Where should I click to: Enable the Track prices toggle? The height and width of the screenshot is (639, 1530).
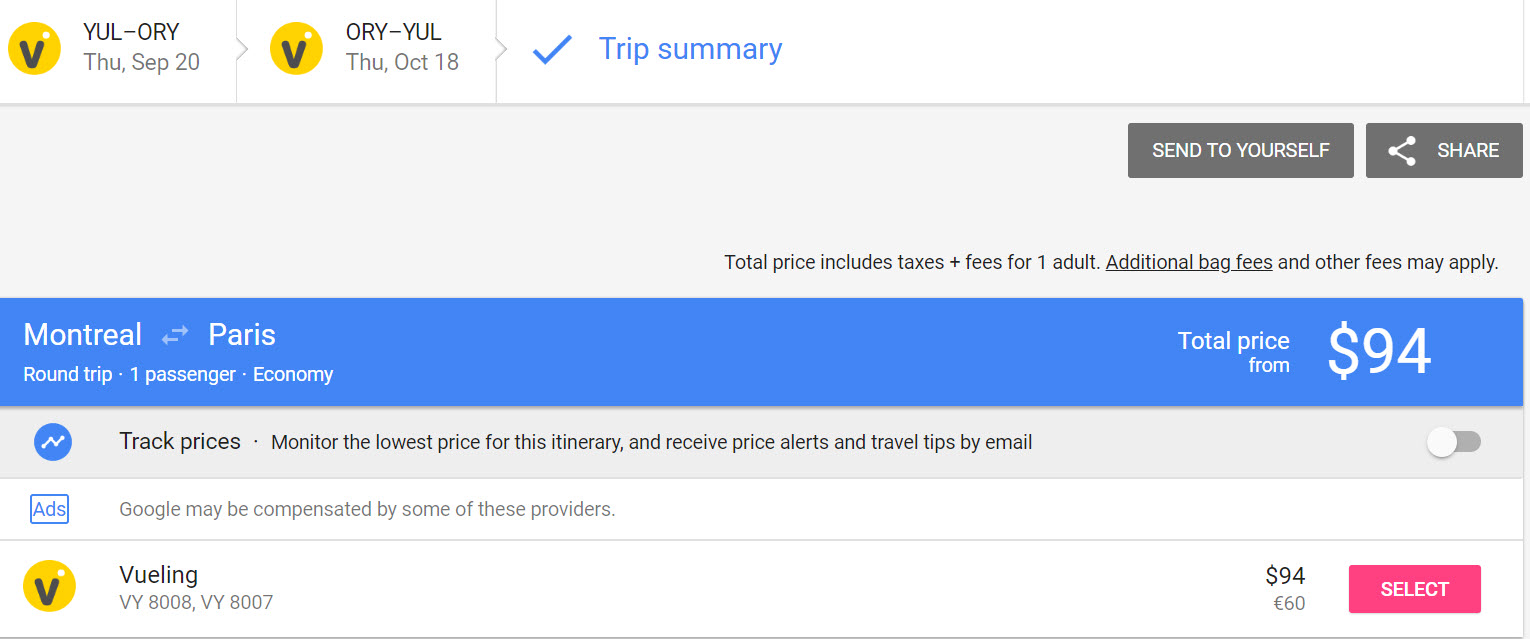(x=1455, y=442)
